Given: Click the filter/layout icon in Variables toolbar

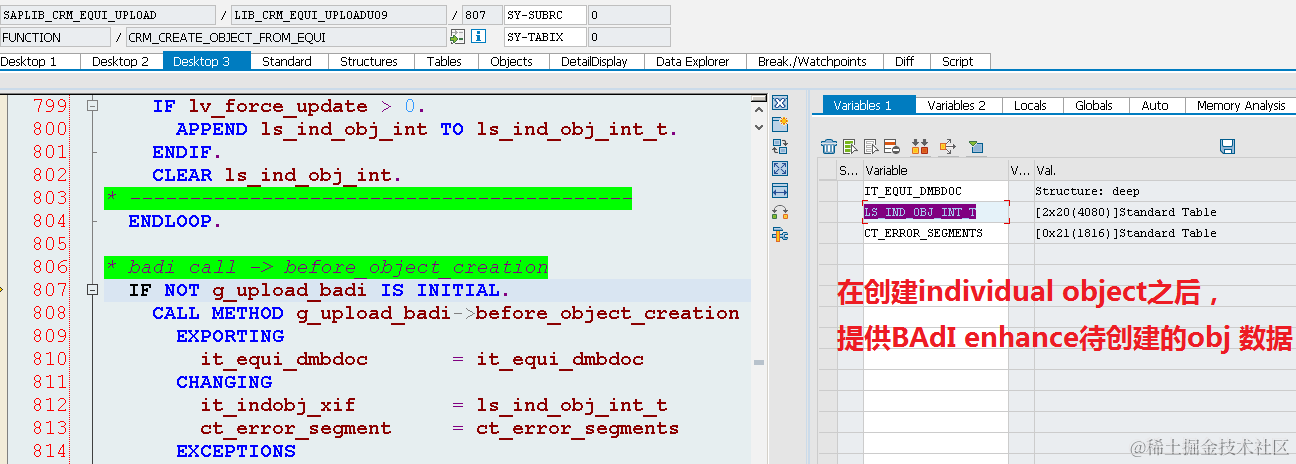Looking at the screenshot, I should [976, 147].
